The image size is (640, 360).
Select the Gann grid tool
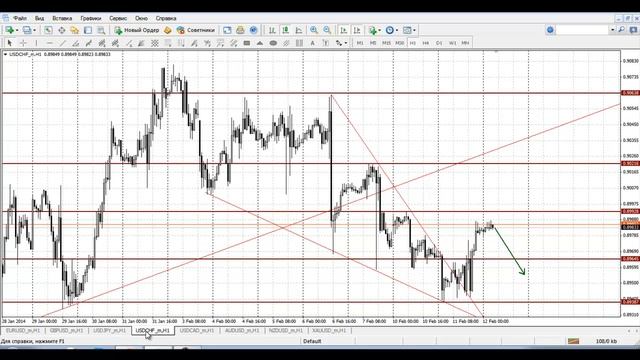coord(155,43)
